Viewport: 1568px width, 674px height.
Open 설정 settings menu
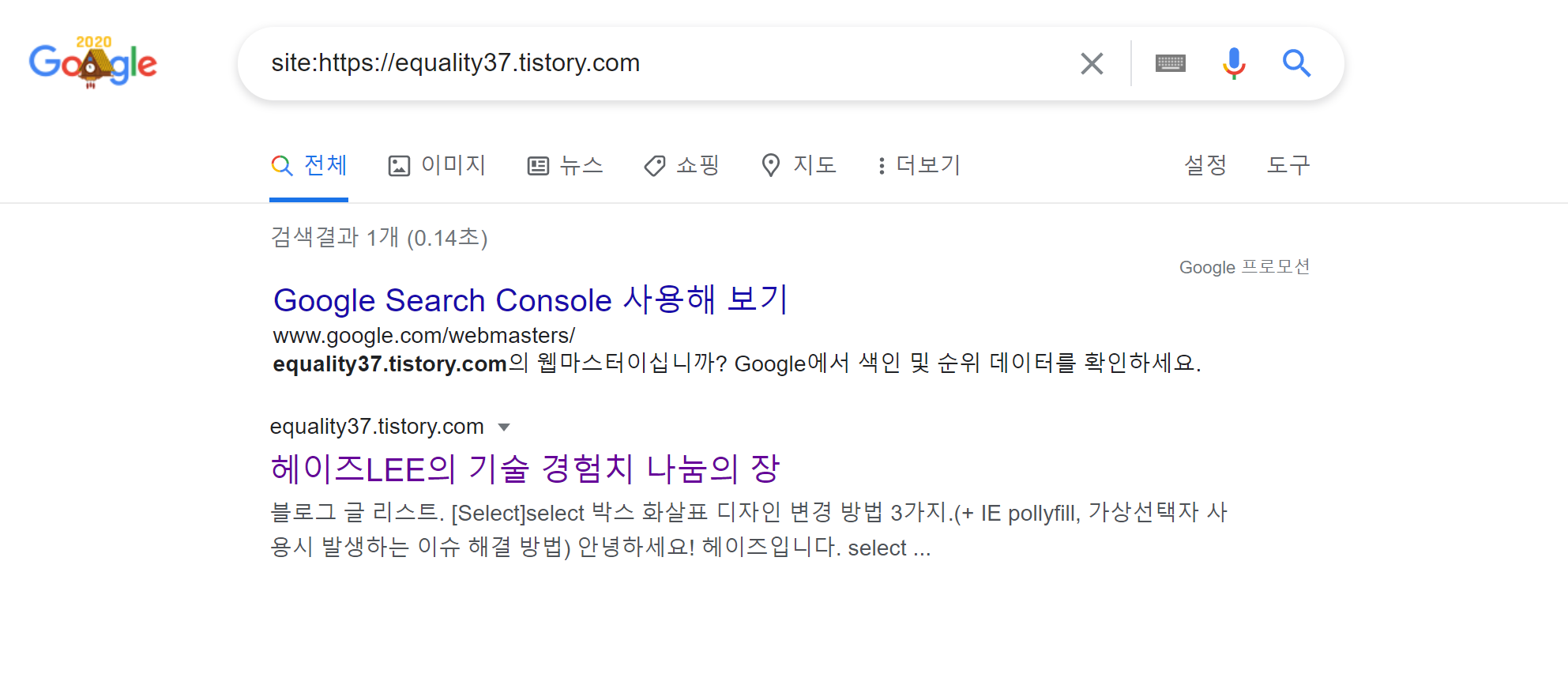tap(1205, 165)
